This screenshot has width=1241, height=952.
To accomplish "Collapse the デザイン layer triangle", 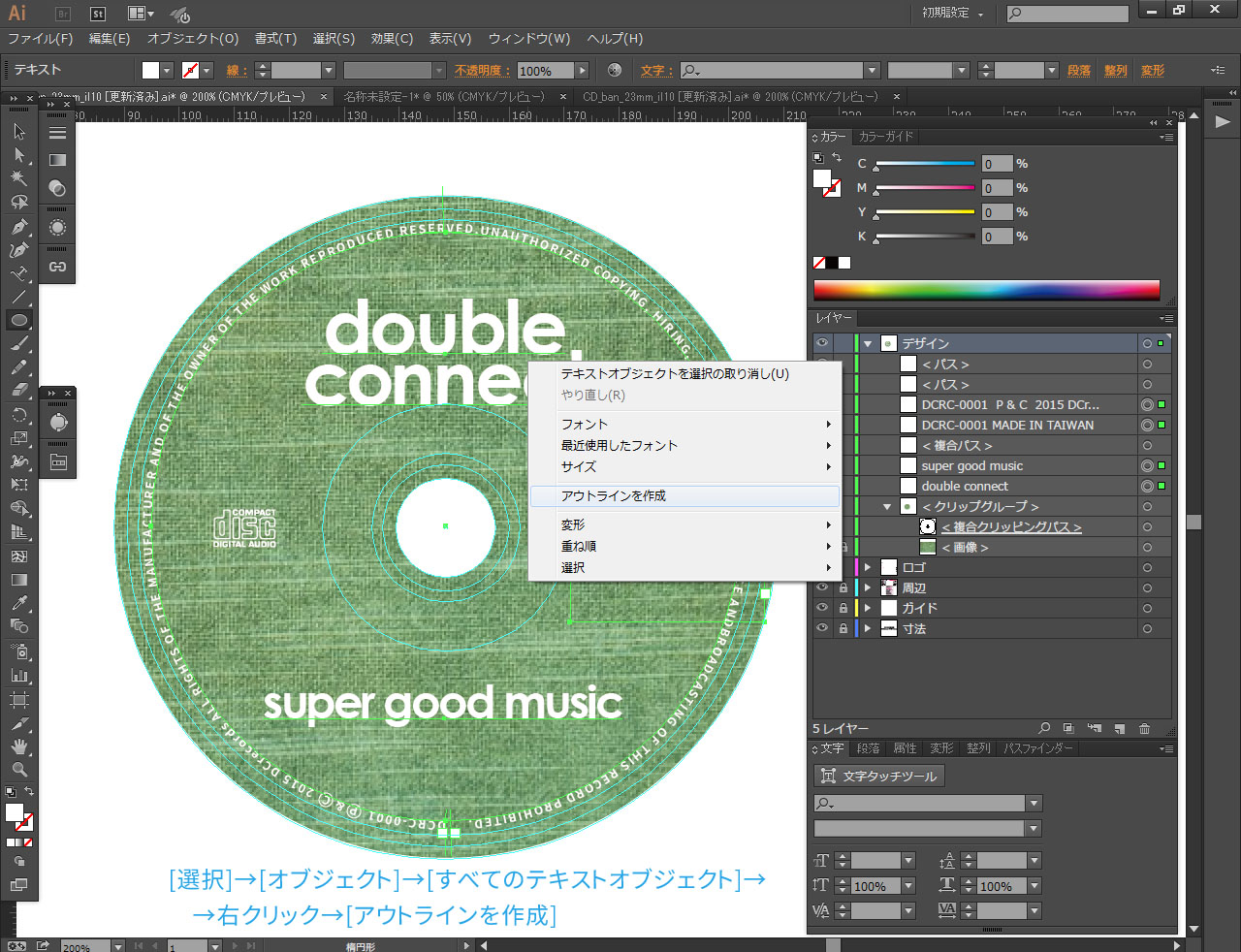I will [869, 343].
